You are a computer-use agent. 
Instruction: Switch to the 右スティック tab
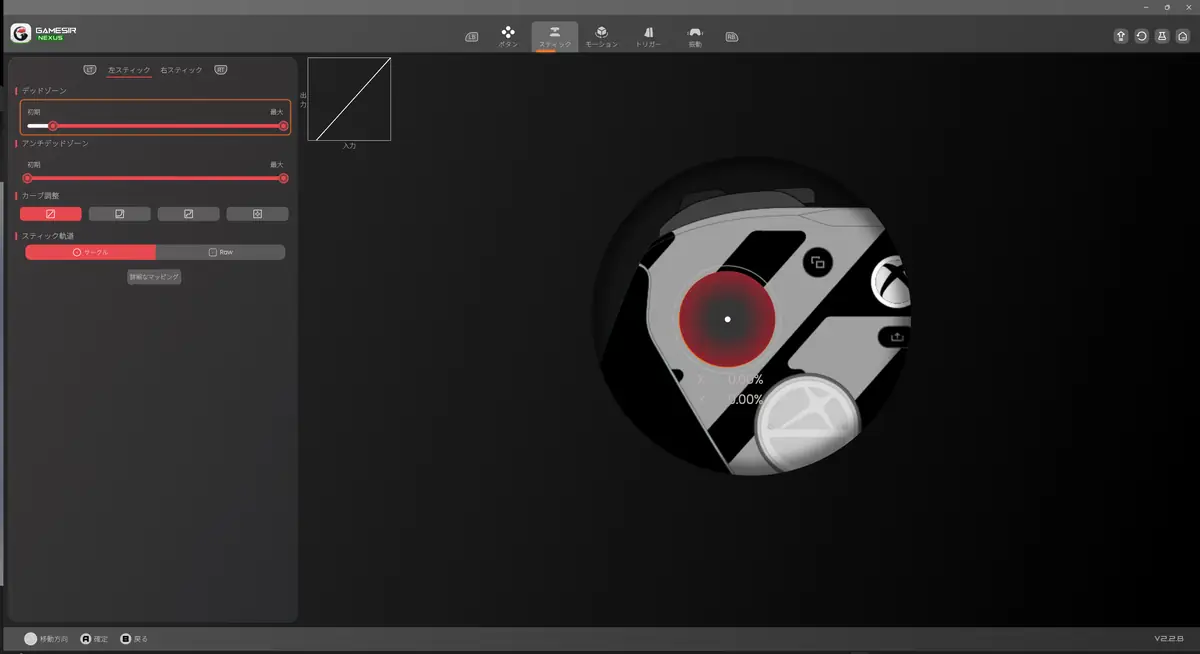tap(181, 70)
